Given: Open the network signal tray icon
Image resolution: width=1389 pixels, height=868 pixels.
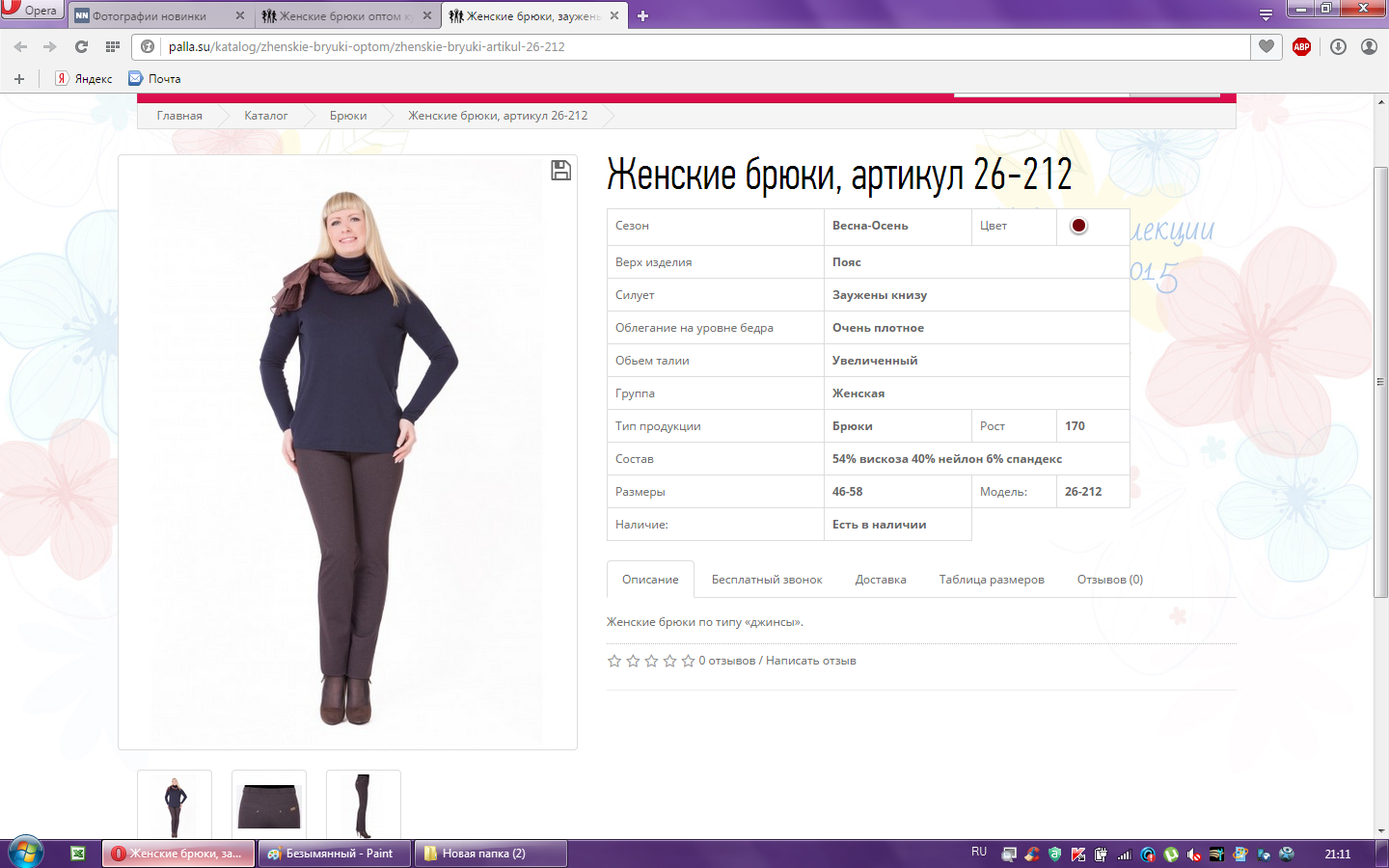Looking at the screenshot, I should tap(1125, 854).
